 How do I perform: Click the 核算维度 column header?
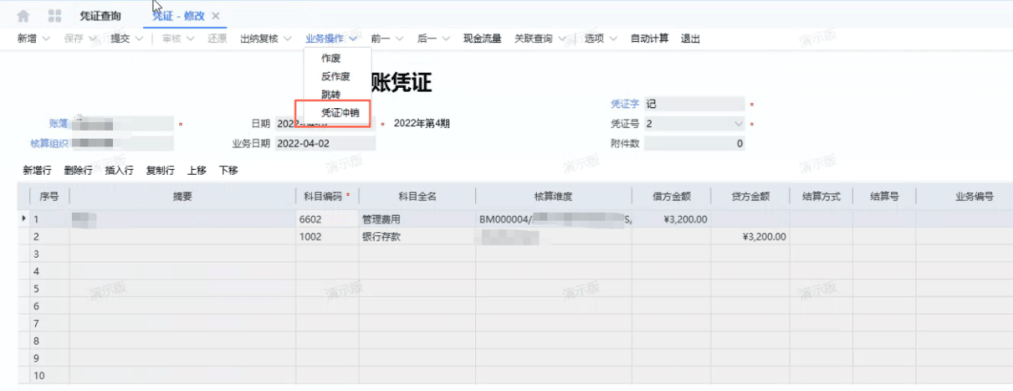(554, 196)
